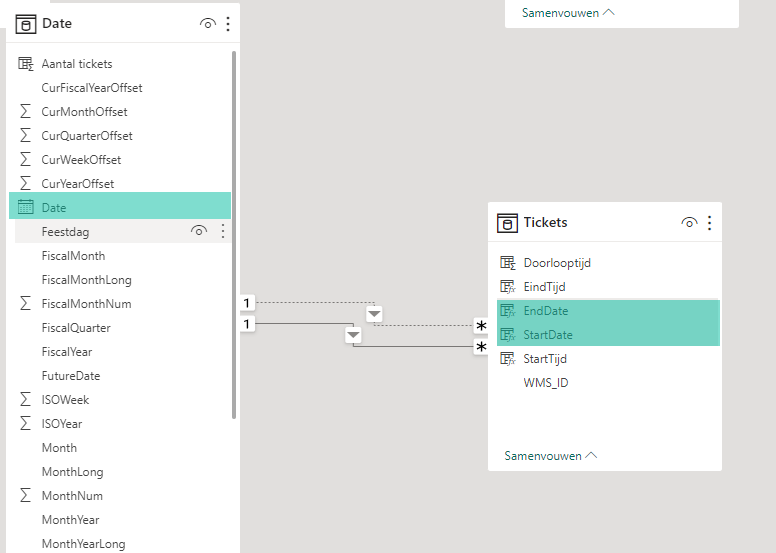Open more options for Date table
The width and height of the screenshot is (776, 553).
[228, 24]
